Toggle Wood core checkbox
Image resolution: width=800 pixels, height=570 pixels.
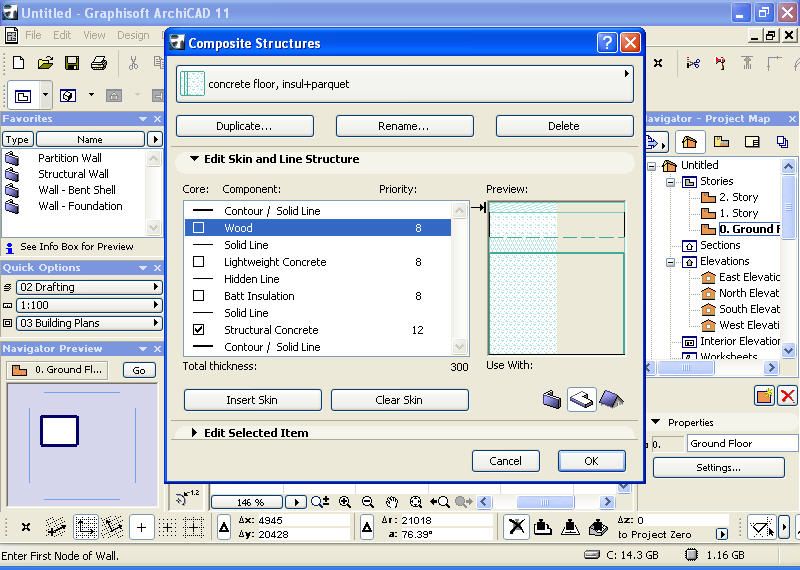coord(198,228)
